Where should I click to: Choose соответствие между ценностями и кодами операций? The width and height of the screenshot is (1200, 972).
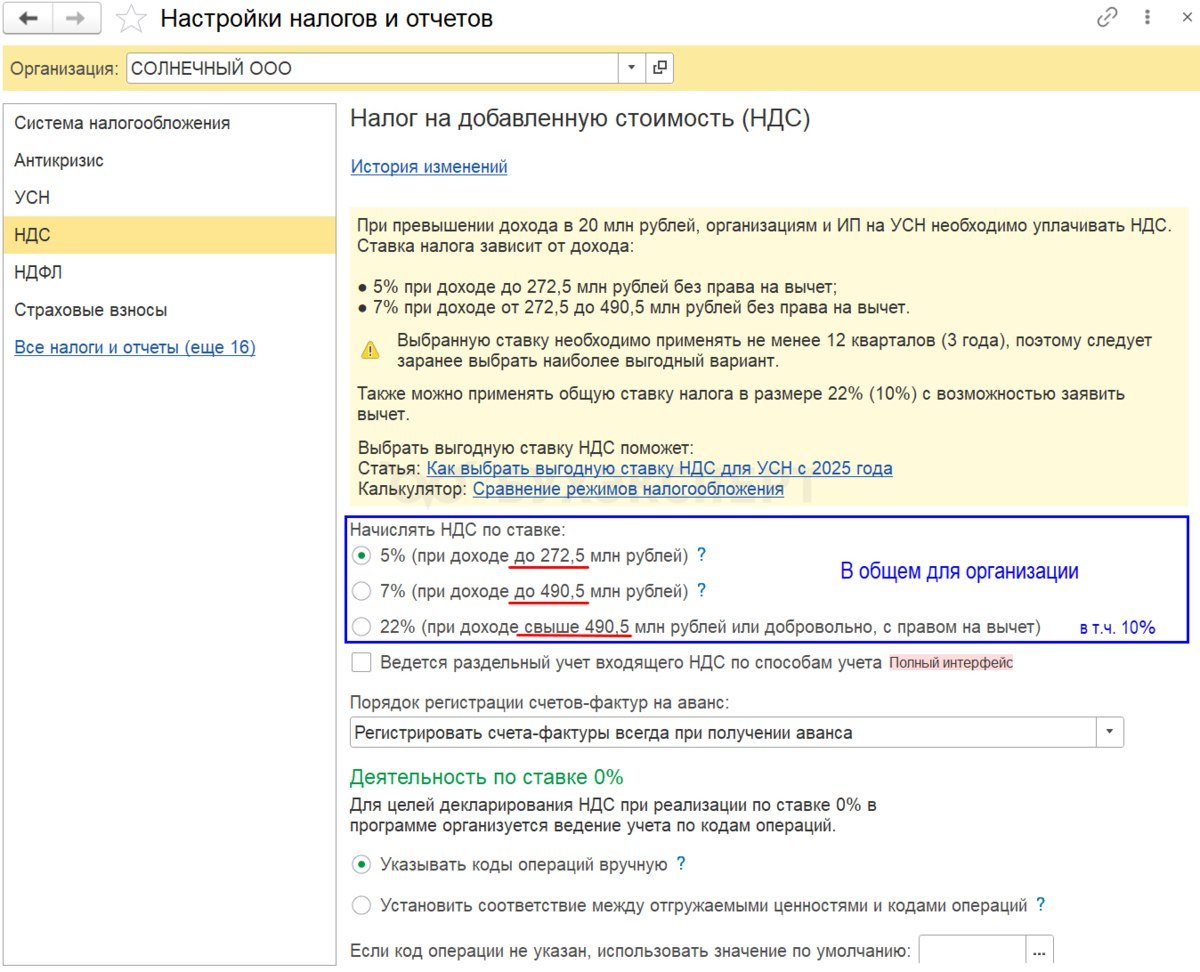(x=361, y=906)
